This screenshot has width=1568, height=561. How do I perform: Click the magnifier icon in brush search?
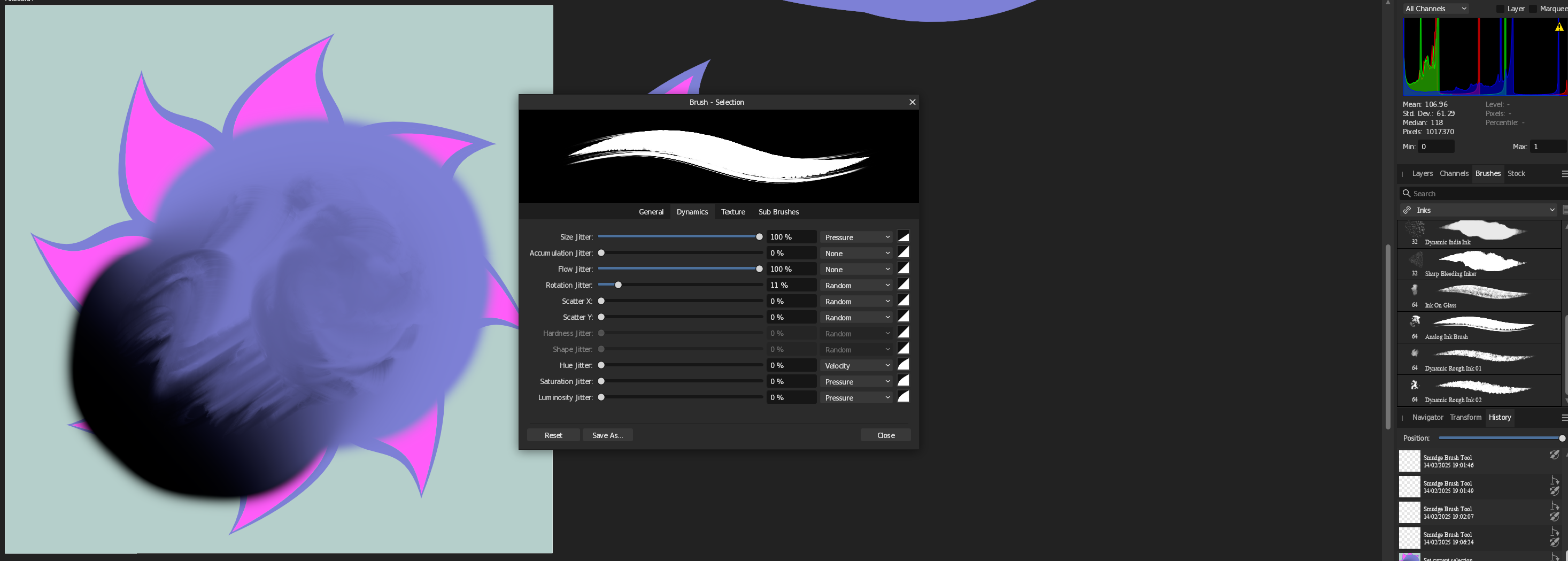[x=1406, y=193]
